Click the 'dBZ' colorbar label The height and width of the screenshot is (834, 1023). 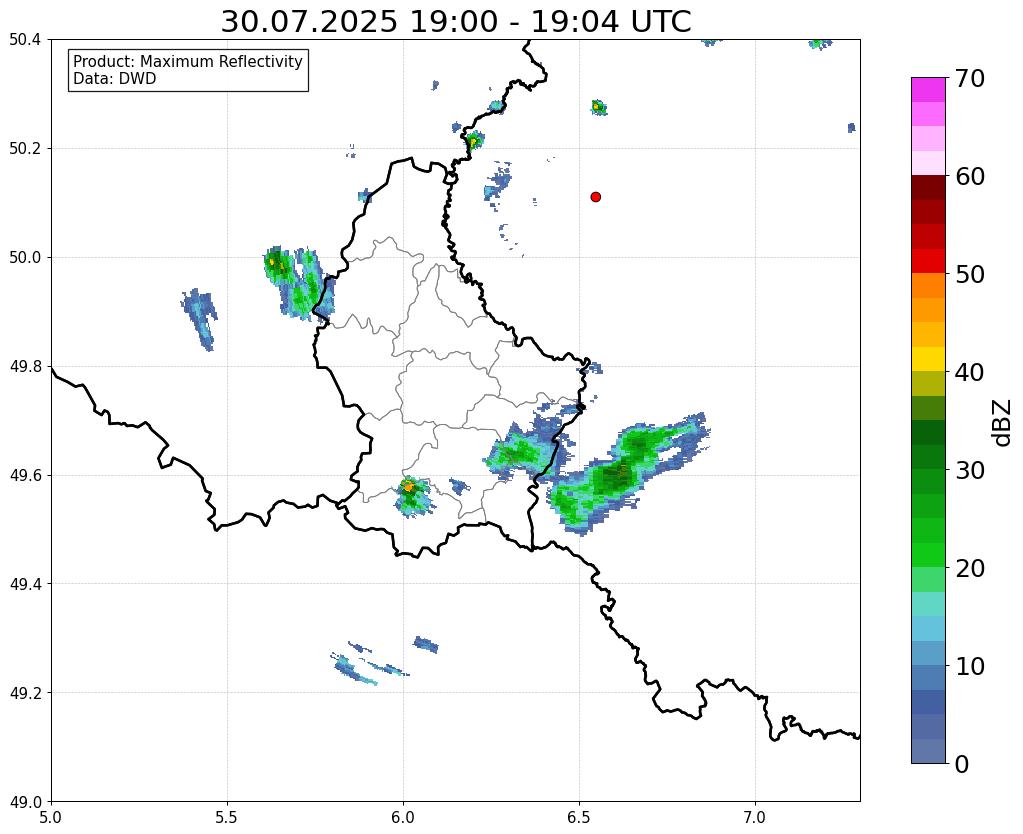(x=1002, y=422)
